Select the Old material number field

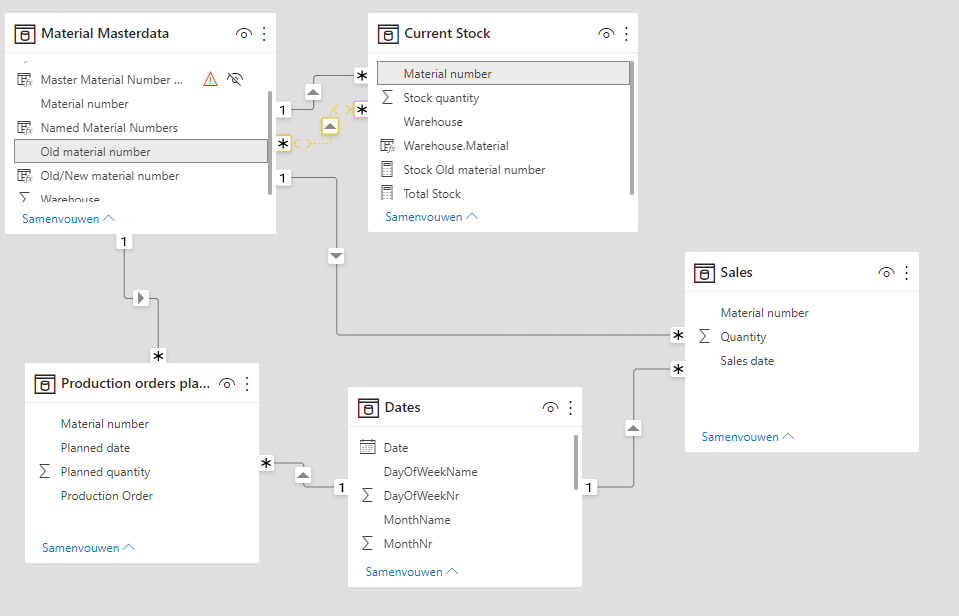(x=141, y=152)
